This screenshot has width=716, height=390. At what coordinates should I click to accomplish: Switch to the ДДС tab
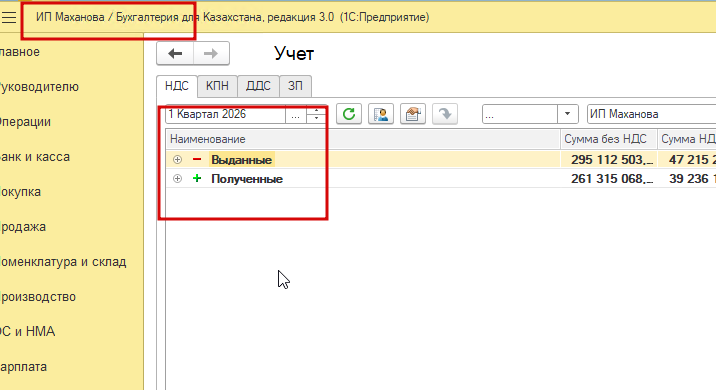[x=258, y=86]
